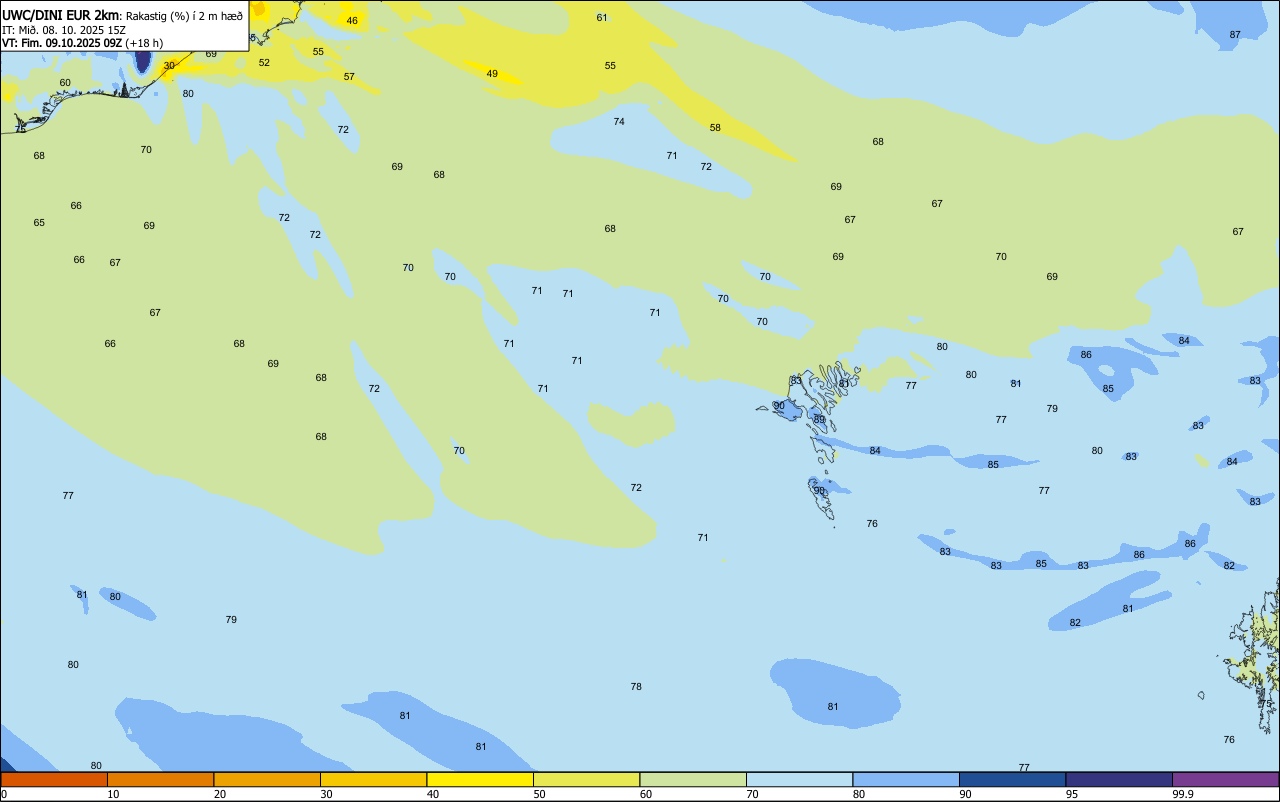1280x802 pixels.
Task: Click the 50–60 yellow-green legend swatch
Action: point(586,779)
